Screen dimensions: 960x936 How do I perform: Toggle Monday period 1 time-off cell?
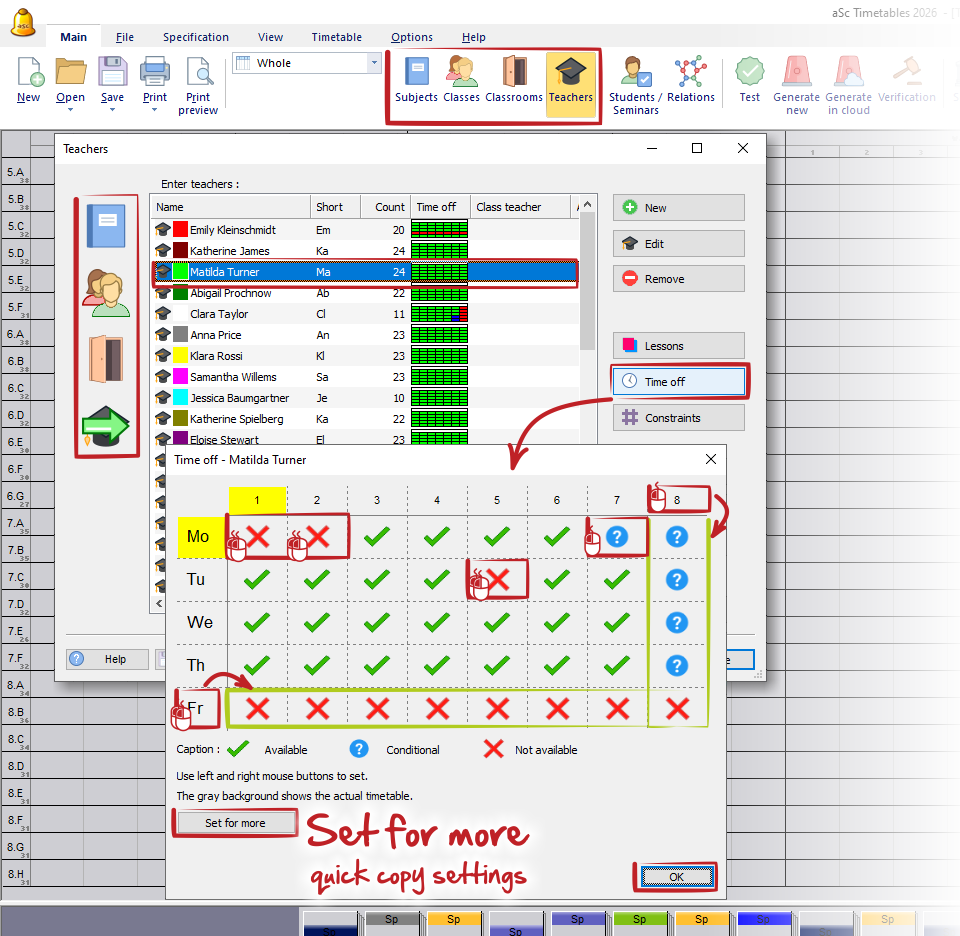pyautogui.click(x=258, y=537)
